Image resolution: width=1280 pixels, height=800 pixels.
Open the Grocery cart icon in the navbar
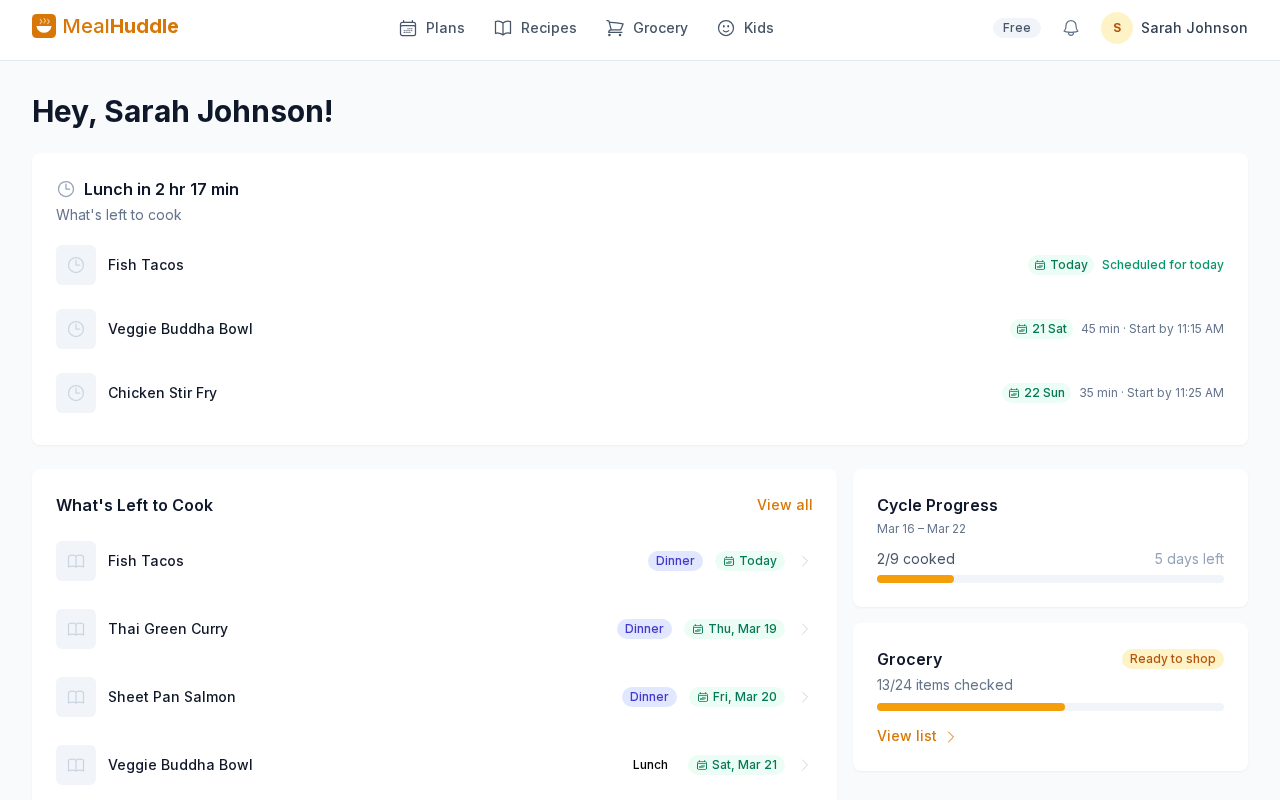tap(614, 28)
